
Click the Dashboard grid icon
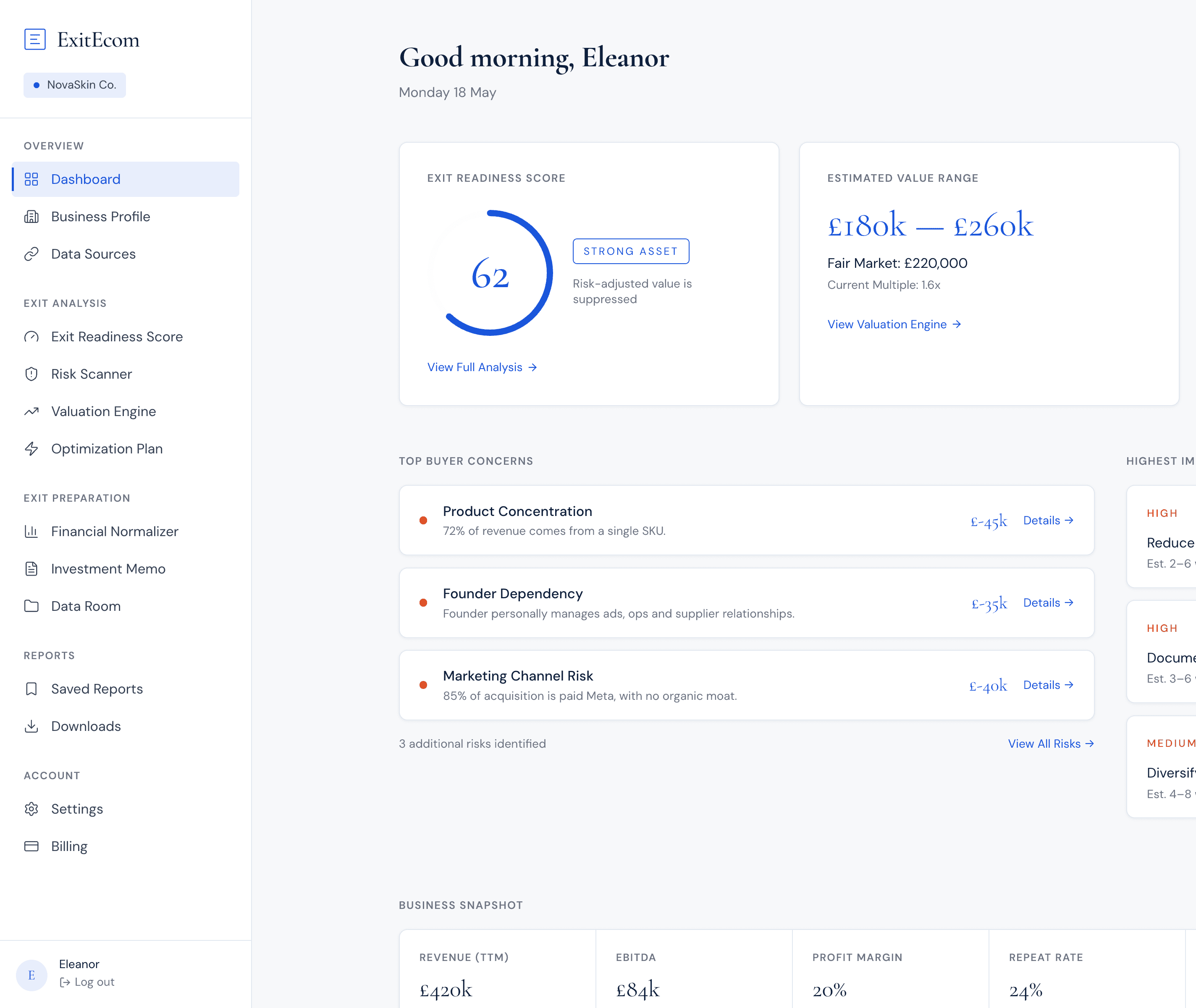pyautogui.click(x=31, y=179)
